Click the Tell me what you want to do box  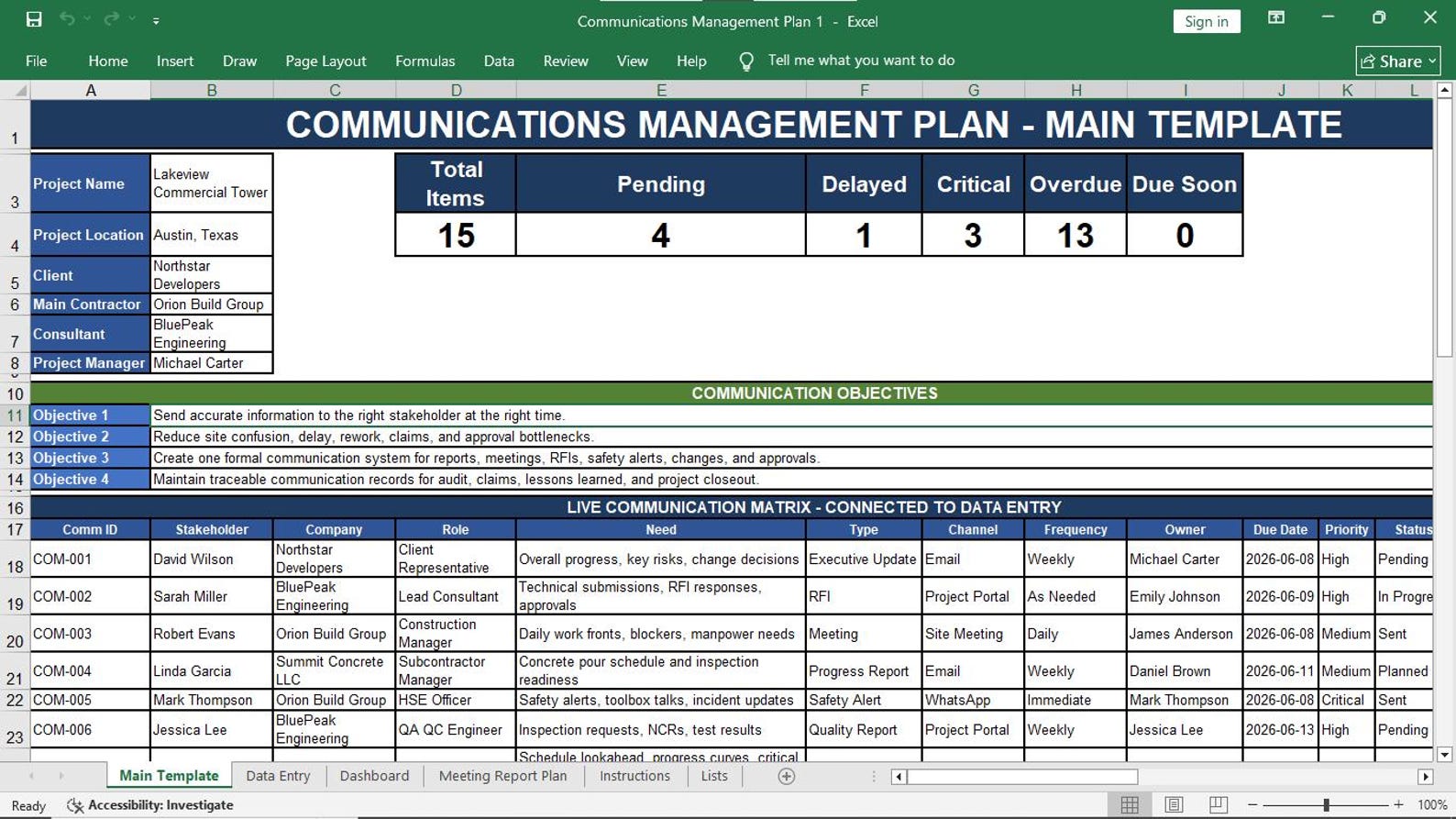[x=861, y=61]
